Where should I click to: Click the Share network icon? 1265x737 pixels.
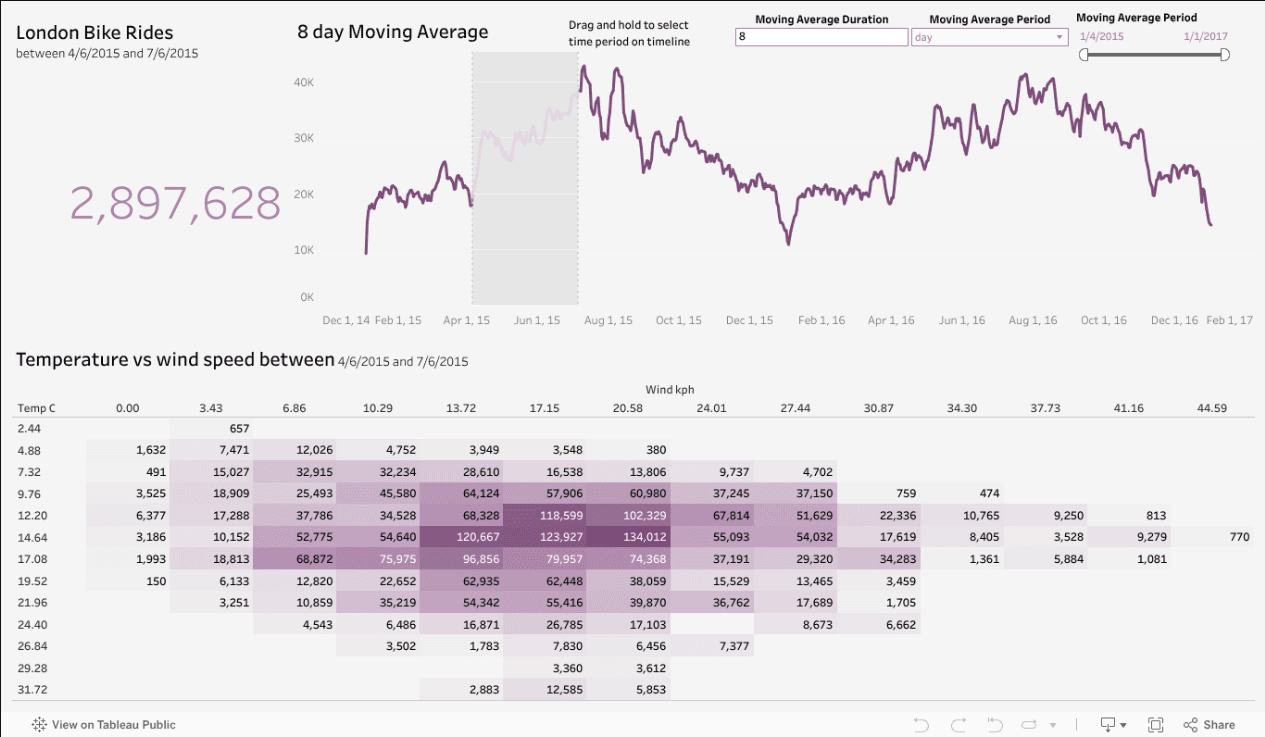pyautogui.click(x=1189, y=724)
